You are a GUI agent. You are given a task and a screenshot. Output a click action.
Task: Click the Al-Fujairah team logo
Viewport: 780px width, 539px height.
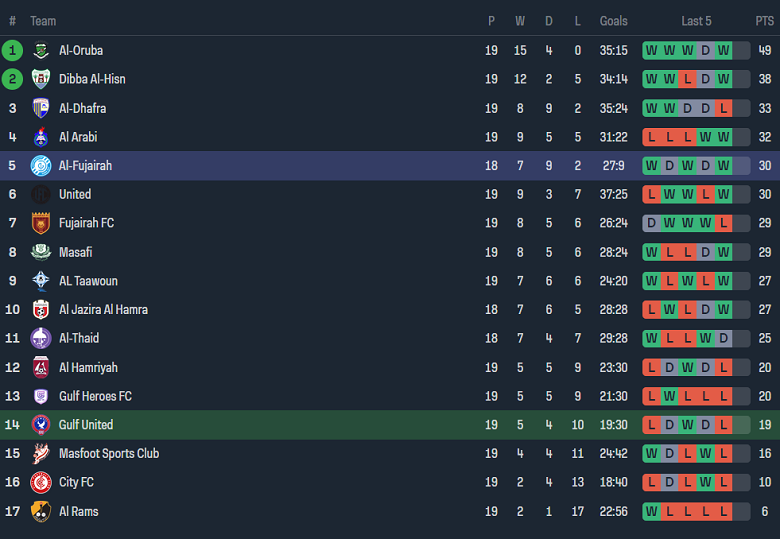[x=41, y=166]
